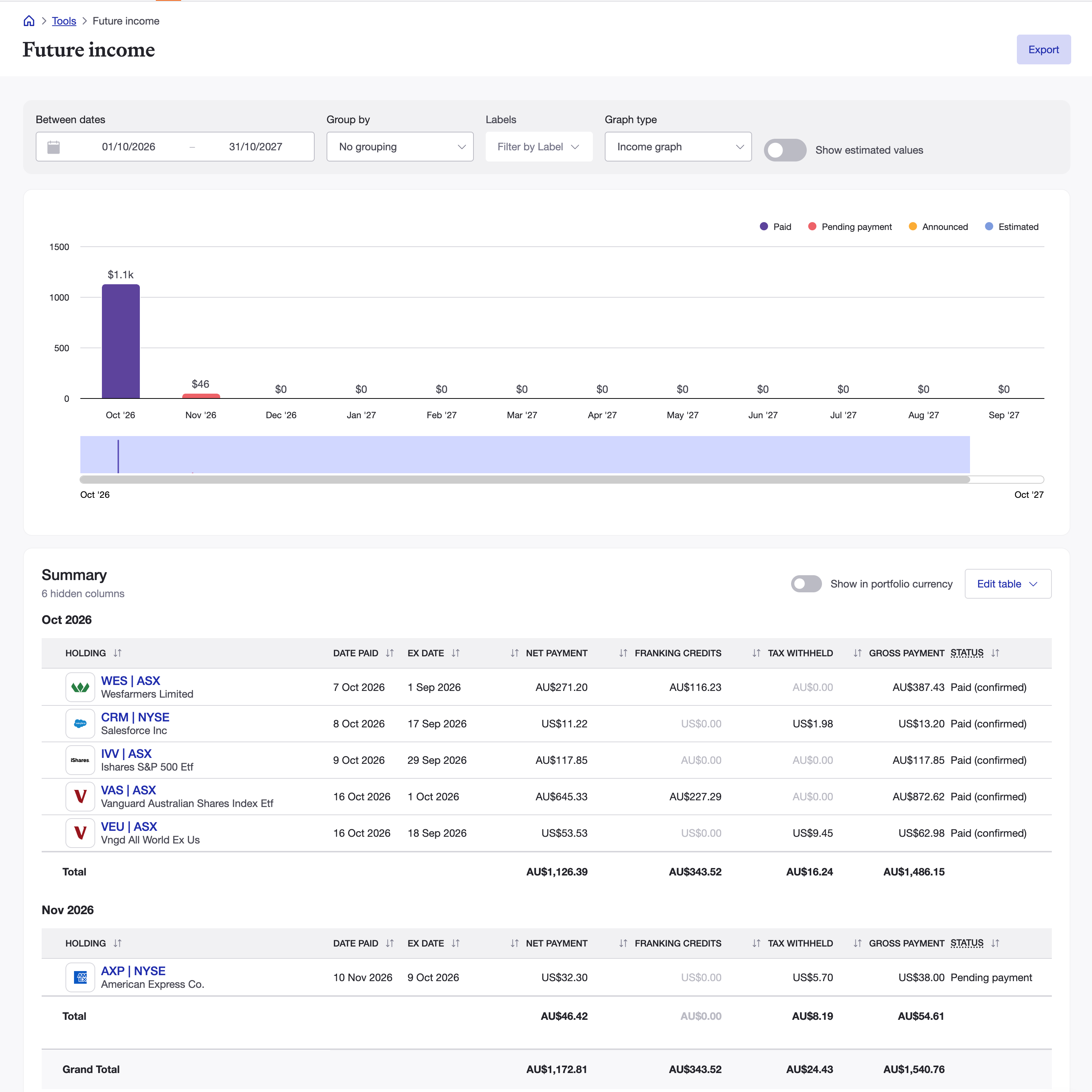
Task: Toggle Show in portfolio currency
Action: [x=806, y=584]
